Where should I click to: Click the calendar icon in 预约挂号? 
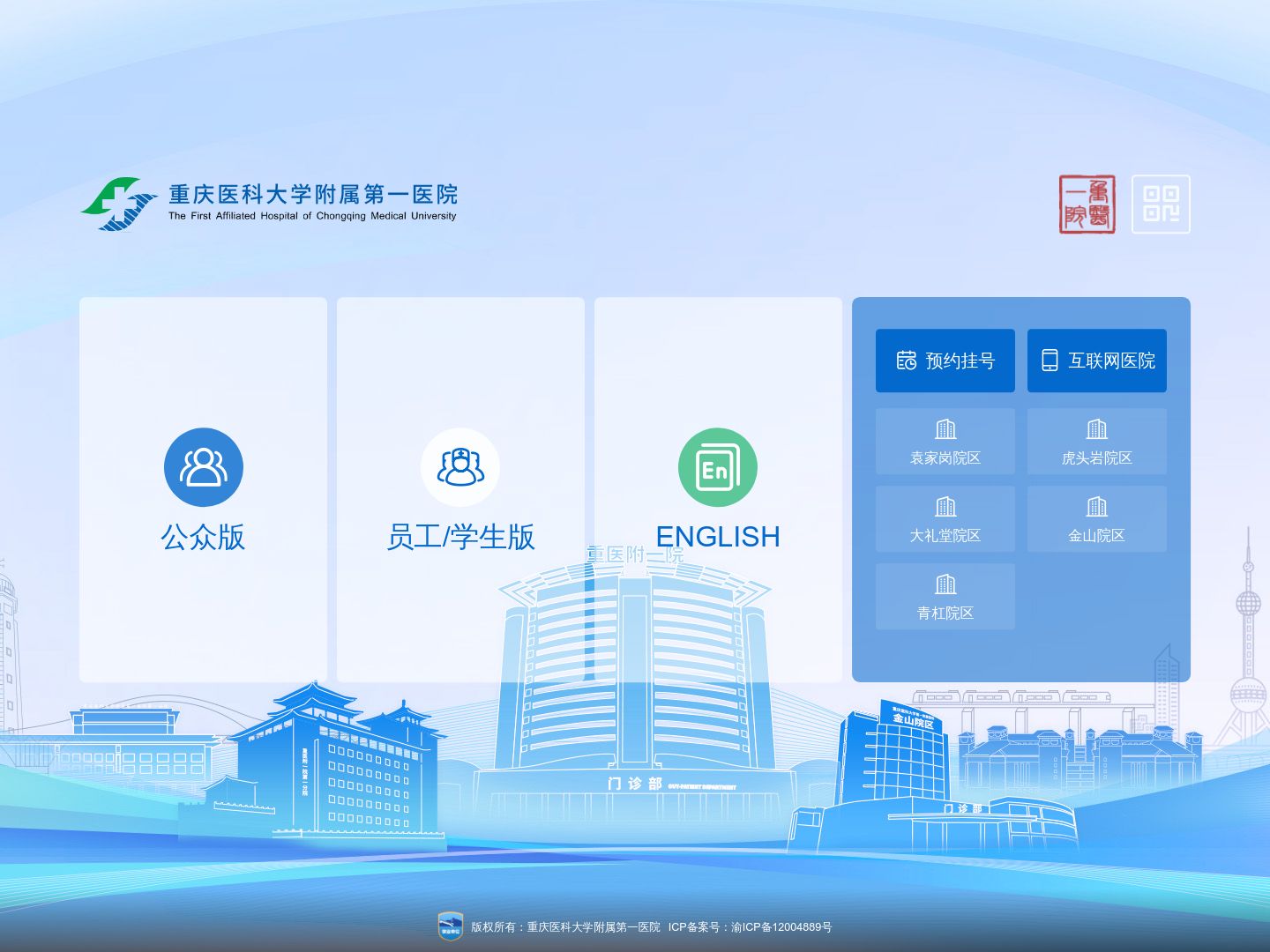click(907, 361)
